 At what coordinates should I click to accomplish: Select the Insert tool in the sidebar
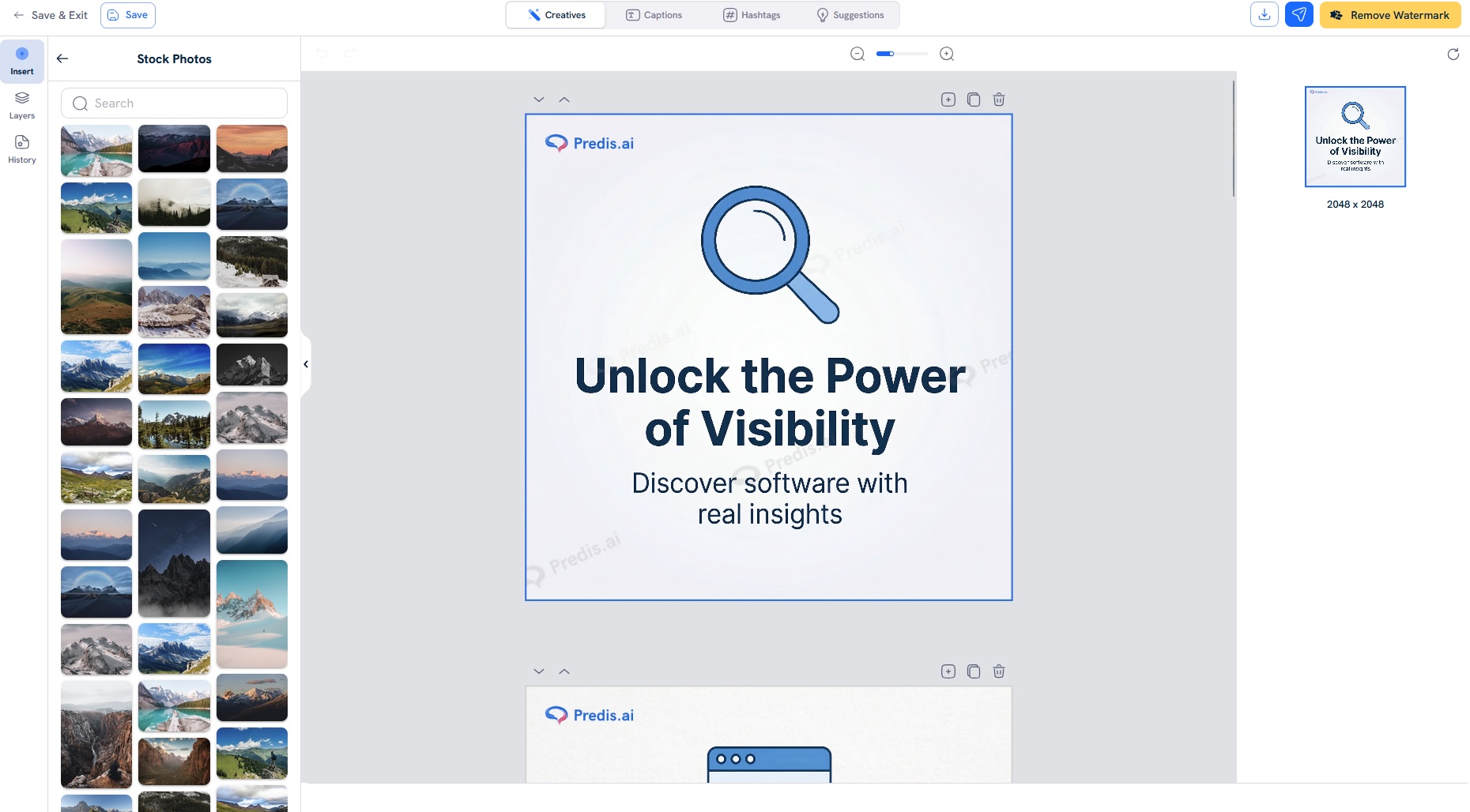[x=21, y=60]
